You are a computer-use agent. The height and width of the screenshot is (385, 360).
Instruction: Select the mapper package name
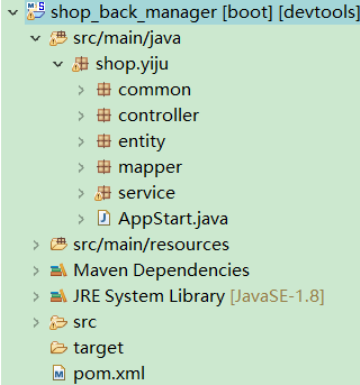[x=150, y=167]
